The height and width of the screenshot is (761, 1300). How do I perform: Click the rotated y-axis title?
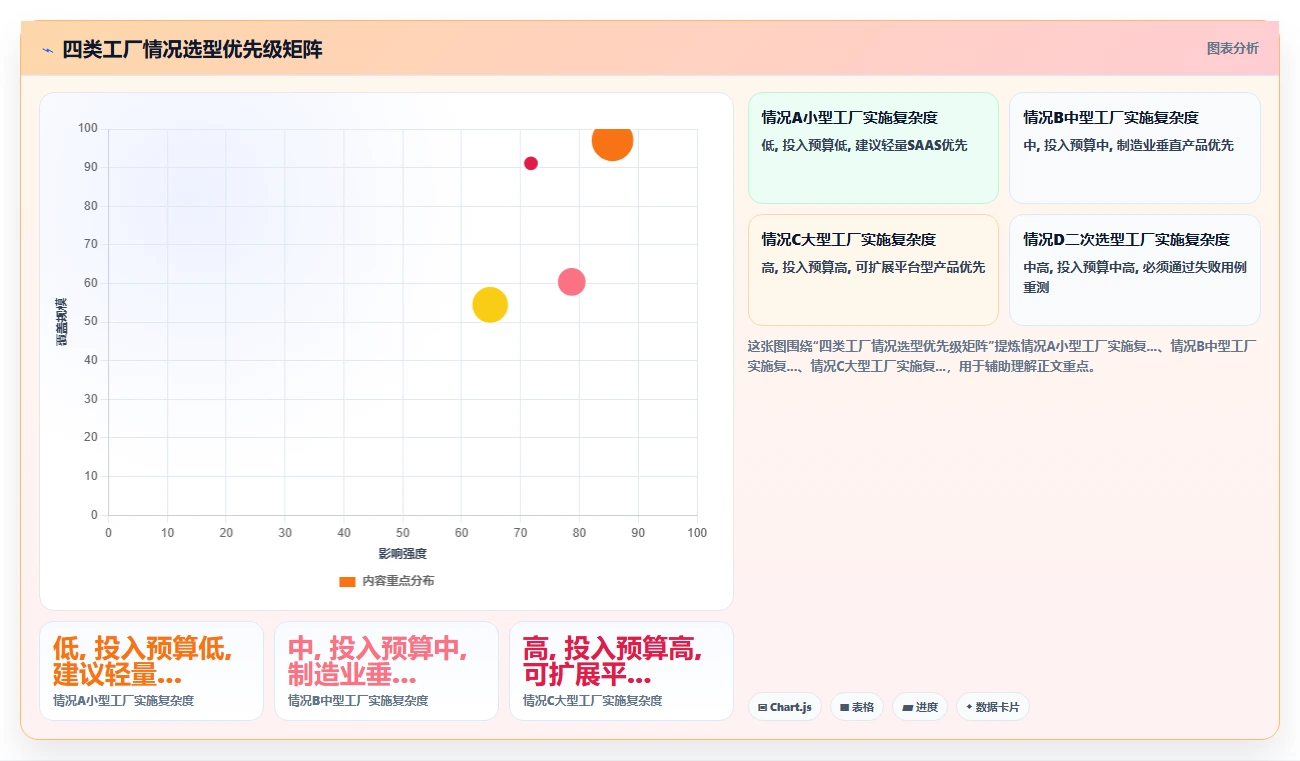[62, 322]
